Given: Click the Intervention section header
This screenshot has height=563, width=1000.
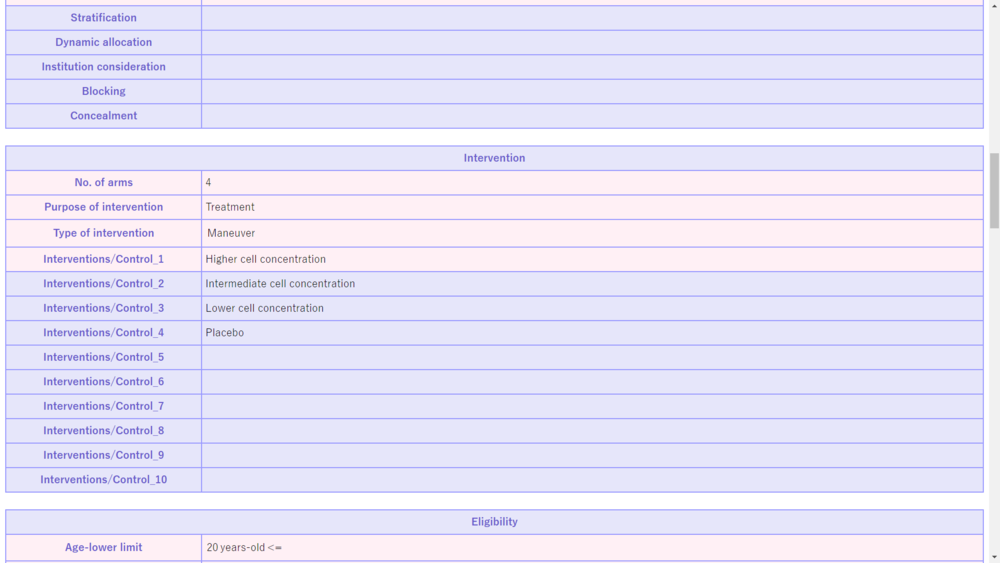Looking at the screenshot, I should [494, 158].
